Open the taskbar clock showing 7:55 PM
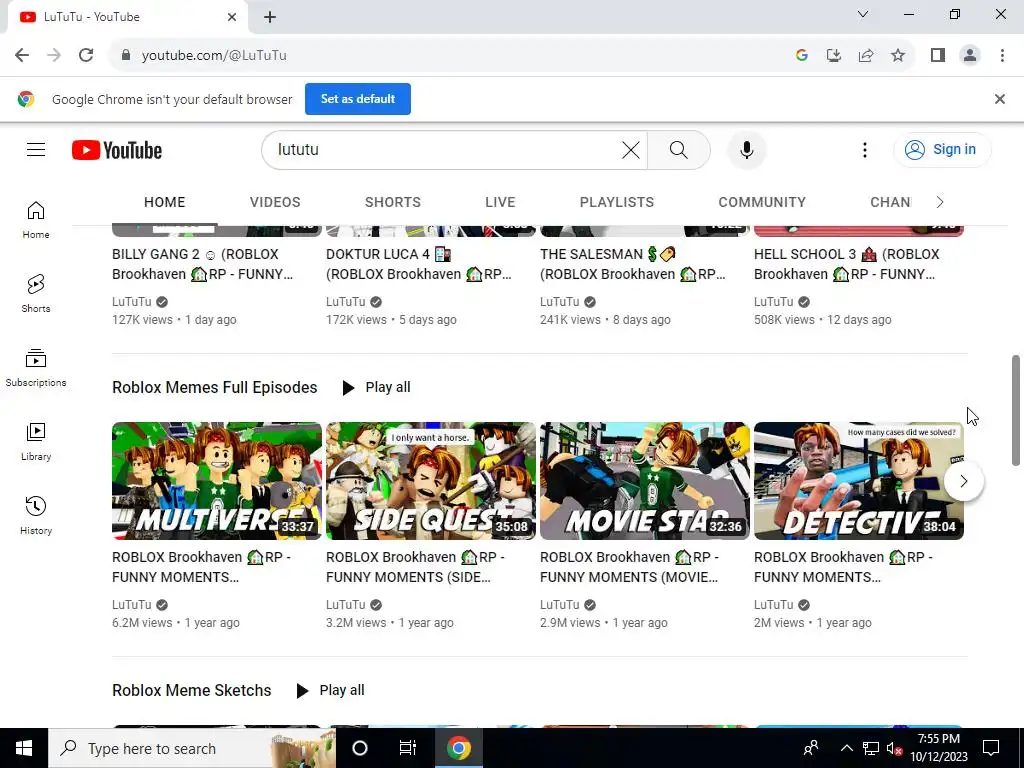Screen dimensions: 1024x768 [938, 748]
